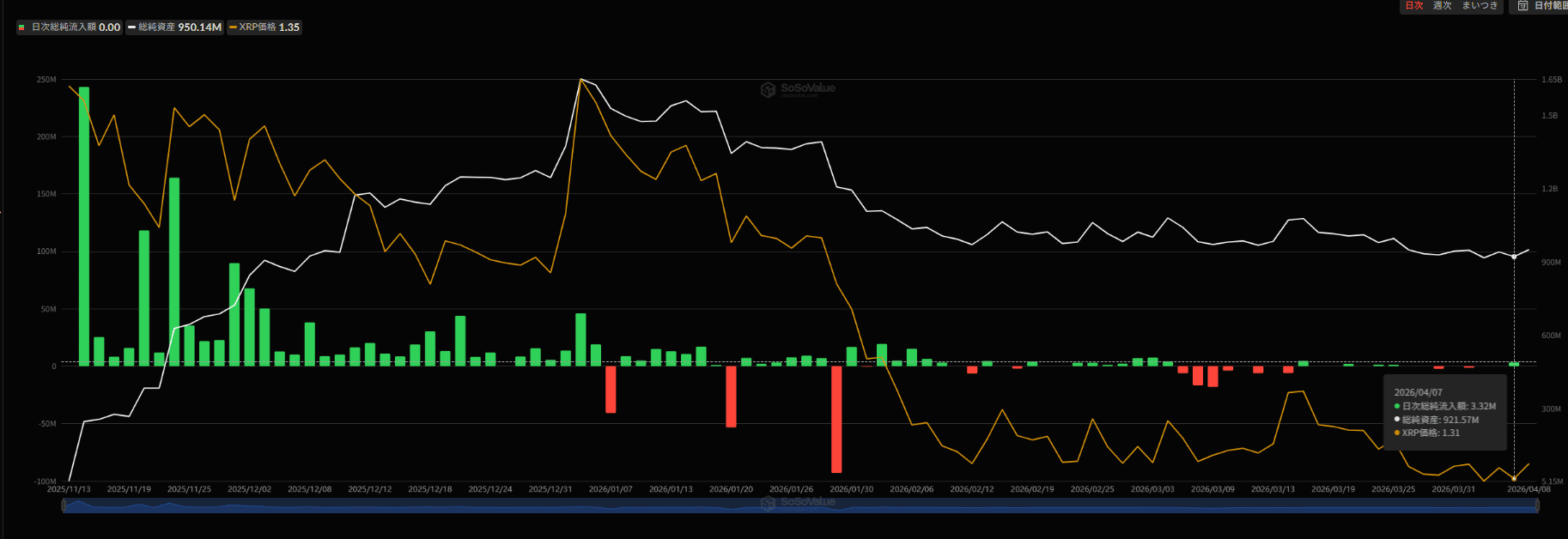Click the tallest green bar near 2025/11/13
The width and height of the screenshot is (1568, 539).
tap(84, 223)
